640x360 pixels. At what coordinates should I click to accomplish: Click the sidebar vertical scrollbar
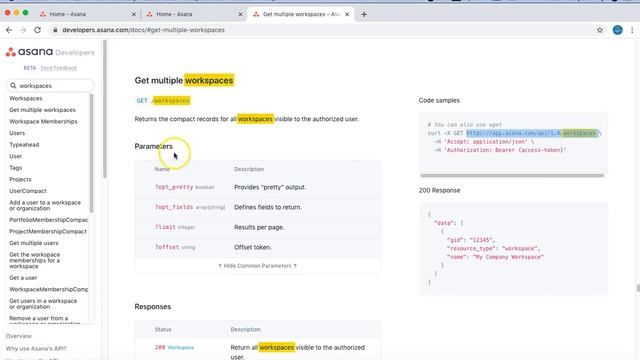(x=104, y=109)
